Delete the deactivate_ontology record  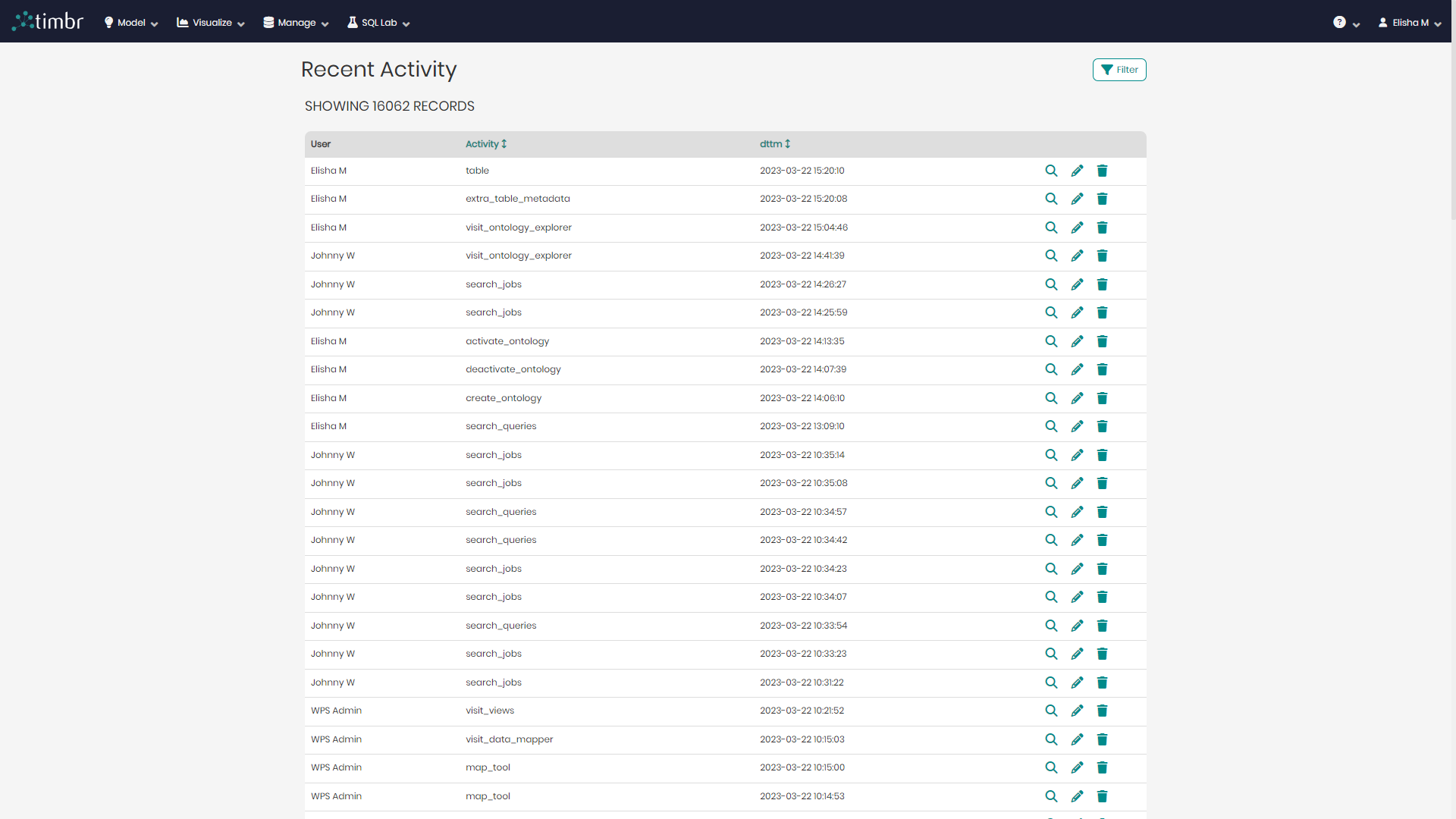point(1103,369)
